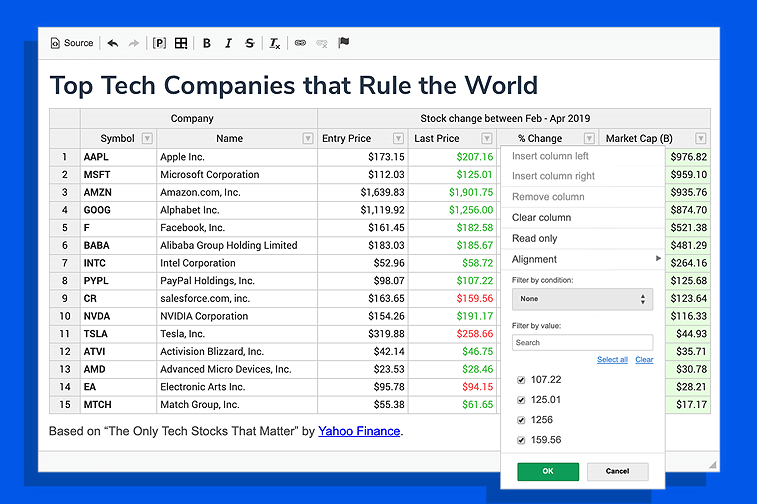Select the $23.53 entry price cell

pyautogui.click(x=363, y=369)
